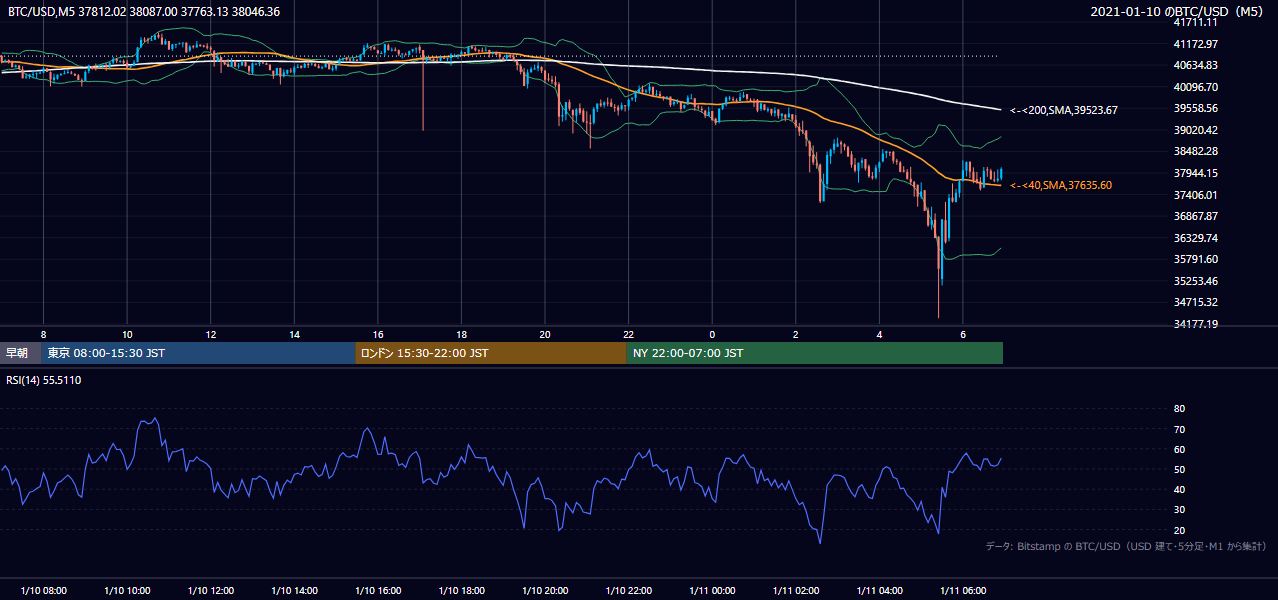Viewport: 1278px width, 600px height.
Task: Click price axis value 36329.74
Action: coord(1195,238)
